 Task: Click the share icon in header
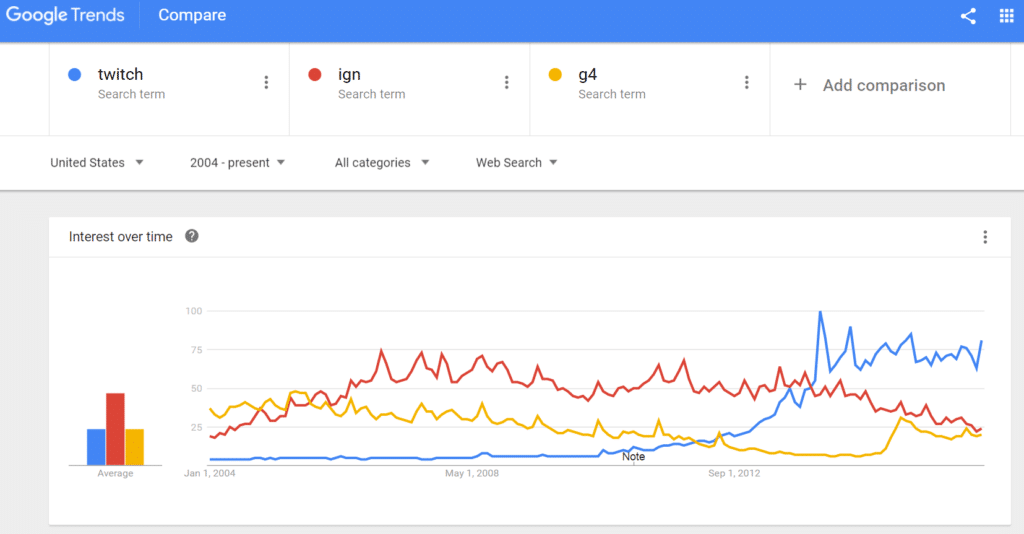[968, 16]
